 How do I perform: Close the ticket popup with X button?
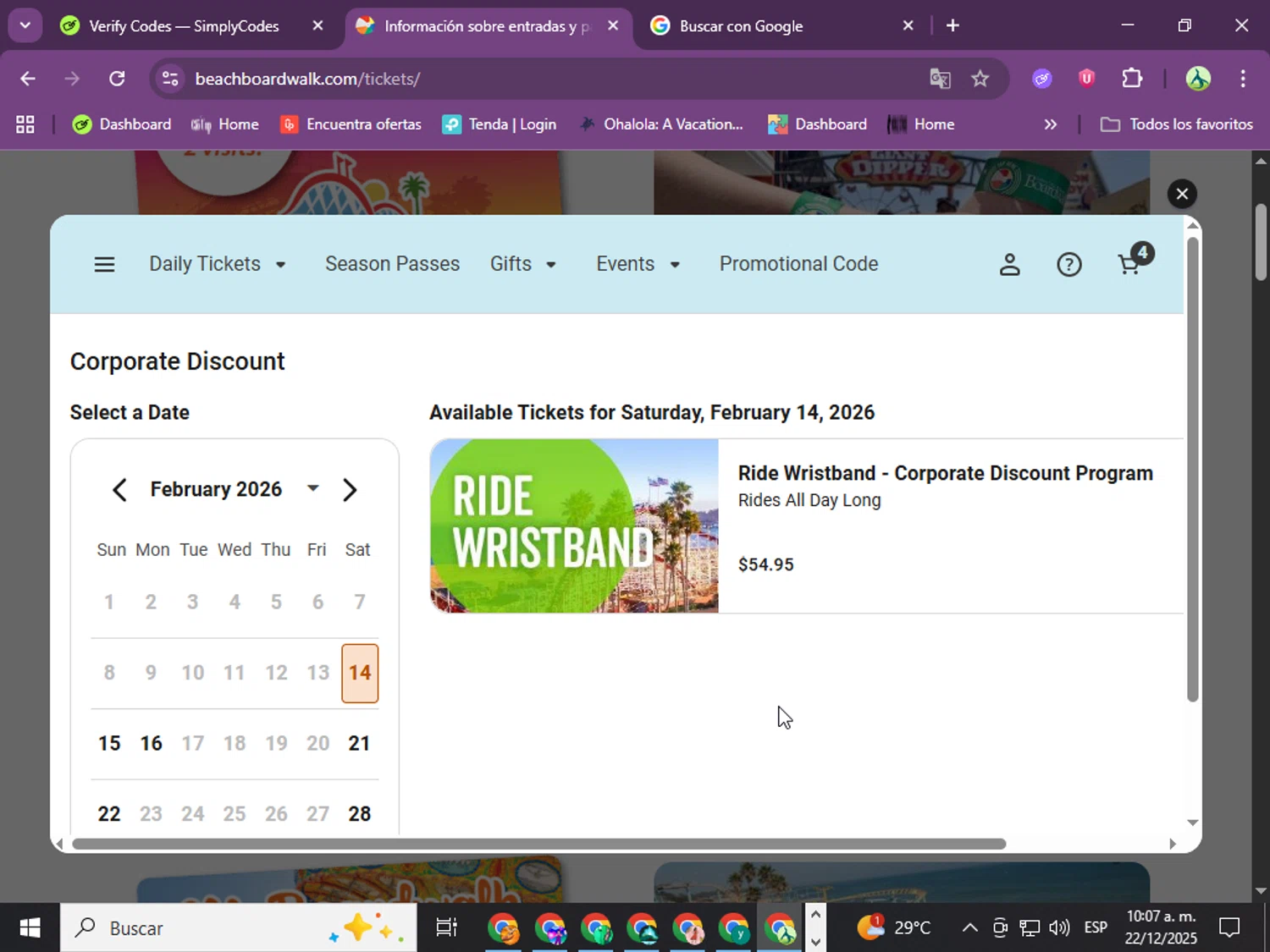click(x=1182, y=194)
